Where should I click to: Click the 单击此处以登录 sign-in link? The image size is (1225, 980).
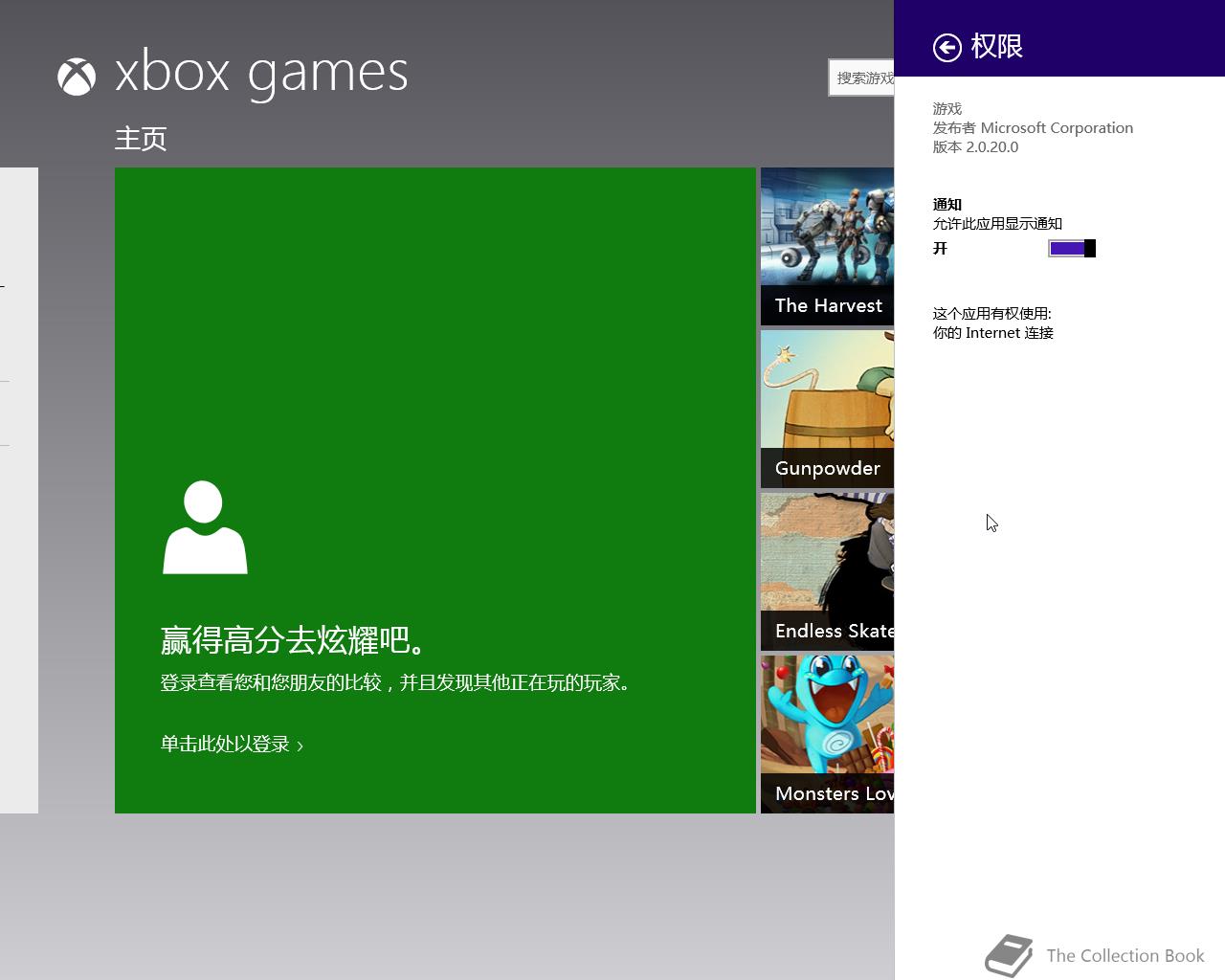tap(232, 745)
